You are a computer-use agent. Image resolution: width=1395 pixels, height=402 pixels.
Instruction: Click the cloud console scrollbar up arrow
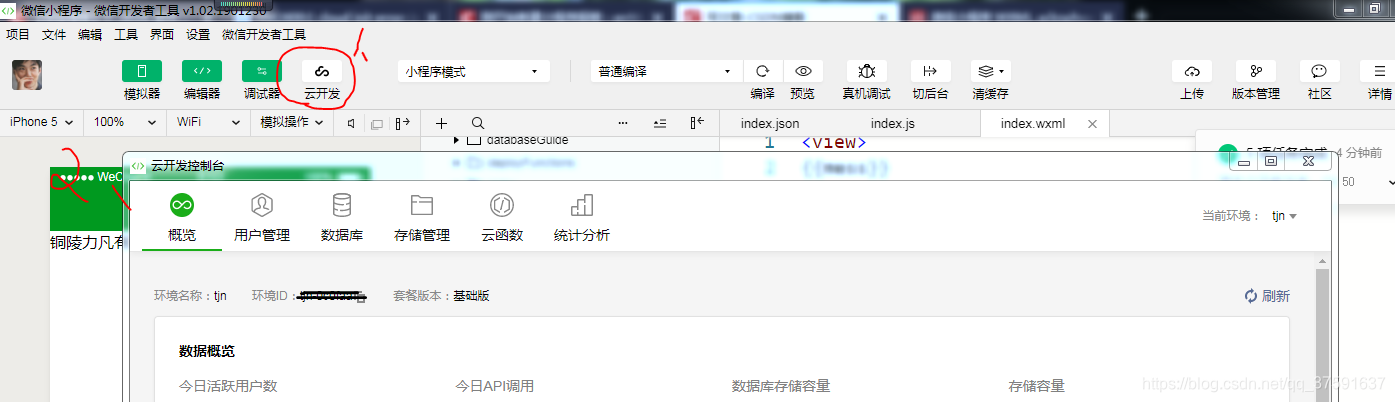pos(1323,261)
